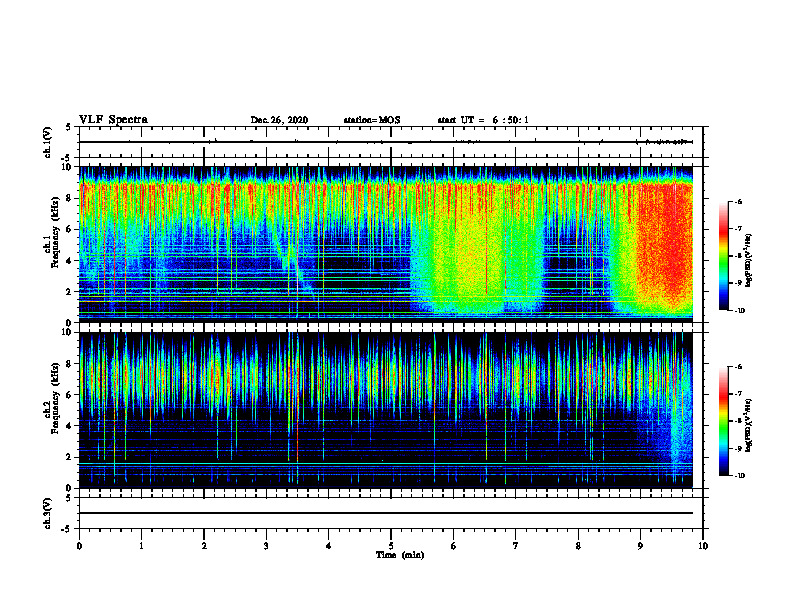Viewport: 792px width, 612px height.
Task: Click the ch.1 color scale "-10" label
Action: coord(739,311)
